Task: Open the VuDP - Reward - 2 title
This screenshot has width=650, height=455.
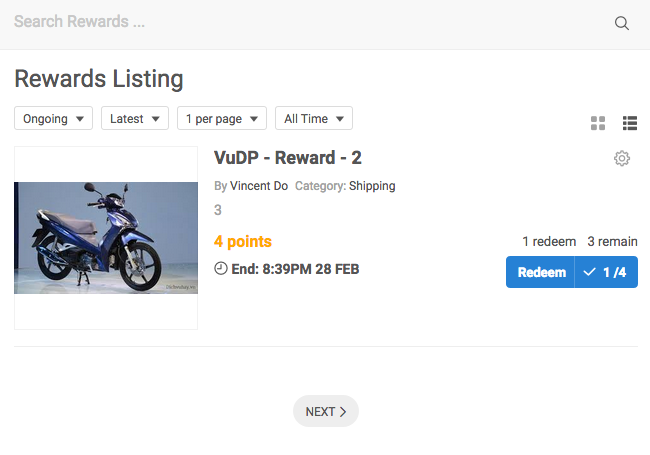Action: 288,158
